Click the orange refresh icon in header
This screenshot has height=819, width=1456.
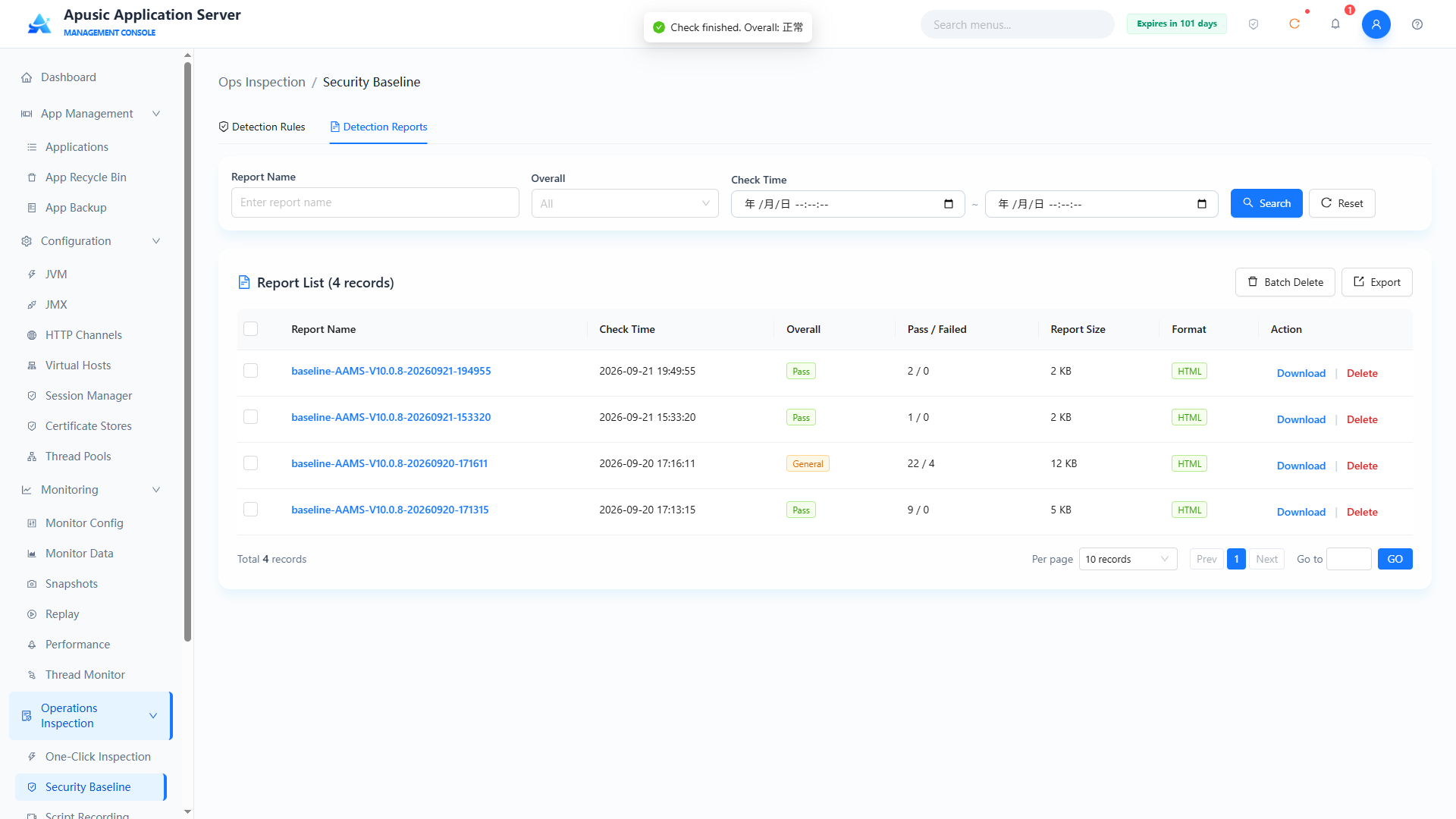pyautogui.click(x=1294, y=24)
